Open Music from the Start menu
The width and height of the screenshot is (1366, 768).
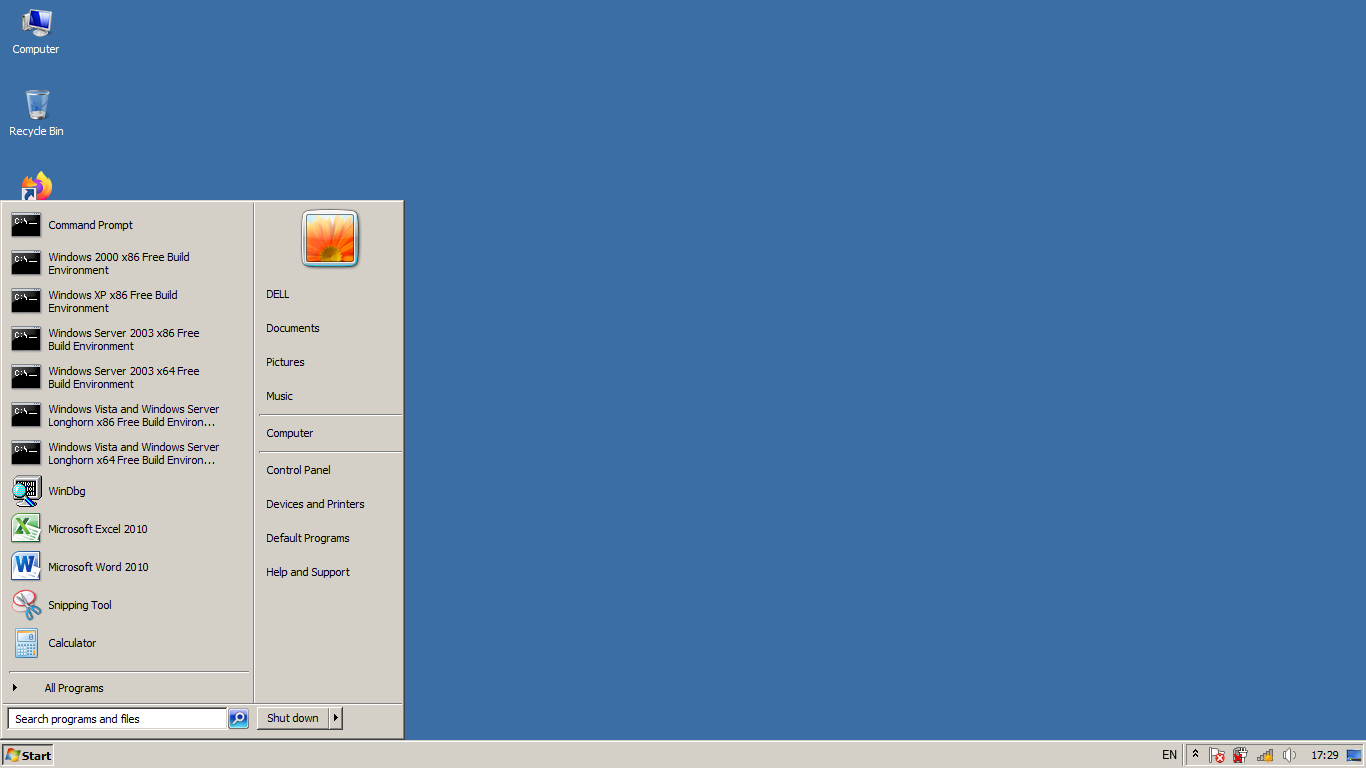tap(330, 396)
